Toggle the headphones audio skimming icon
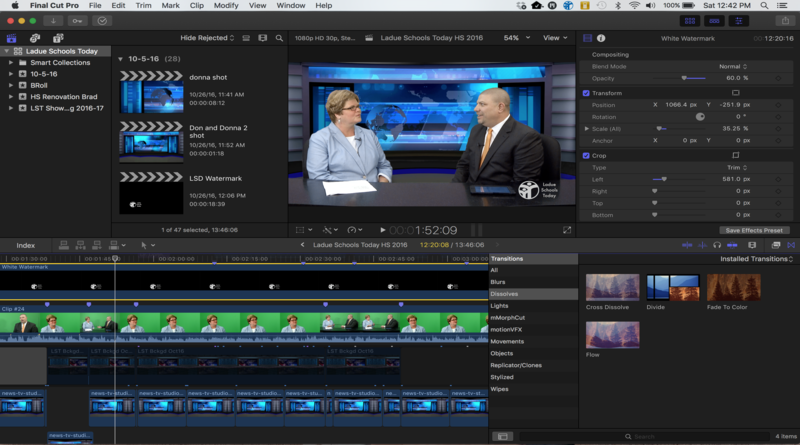The height and width of the screenshot is (445, 800). point(717,245)
